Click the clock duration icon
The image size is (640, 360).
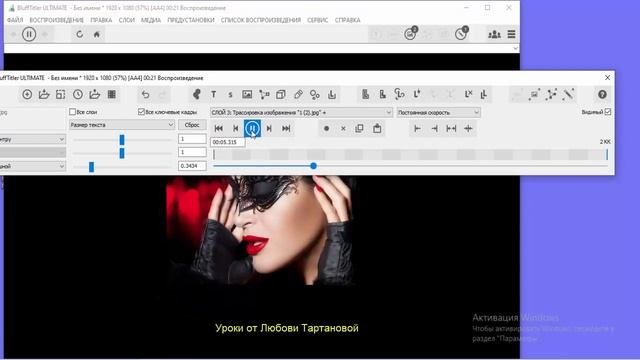(x=78, y=95)
